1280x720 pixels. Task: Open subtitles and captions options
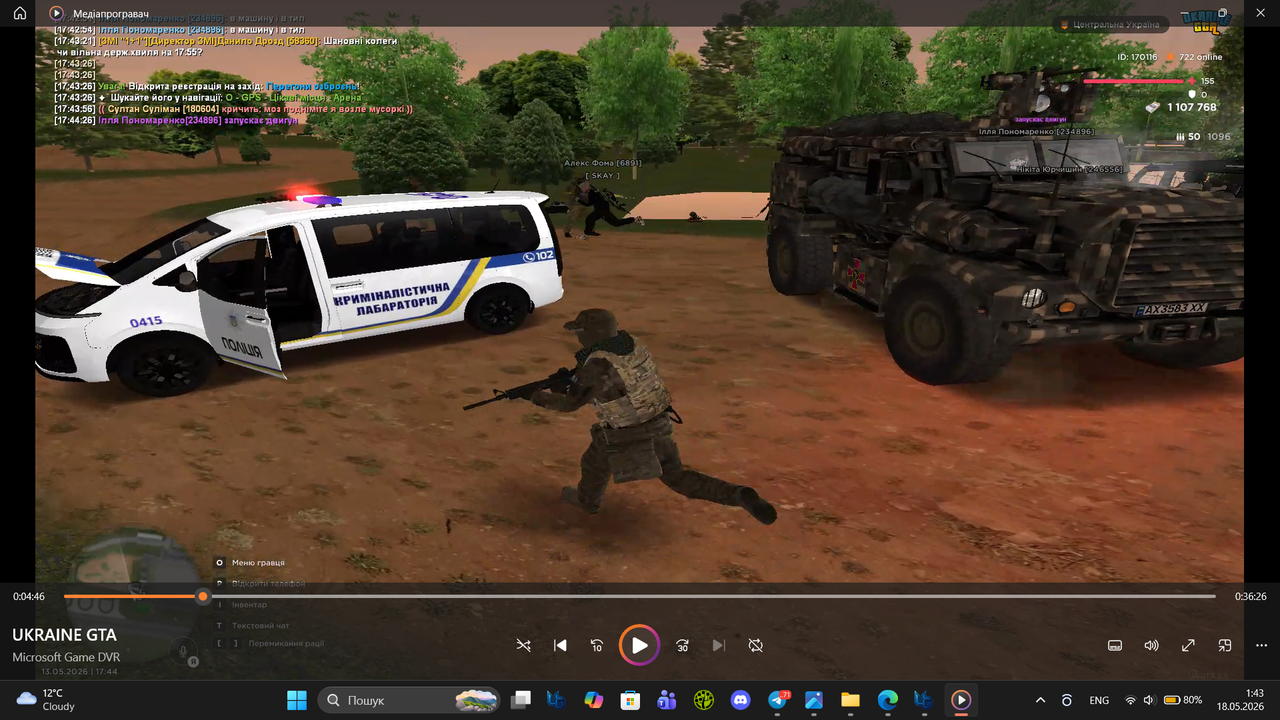[x=1115, y=646]
